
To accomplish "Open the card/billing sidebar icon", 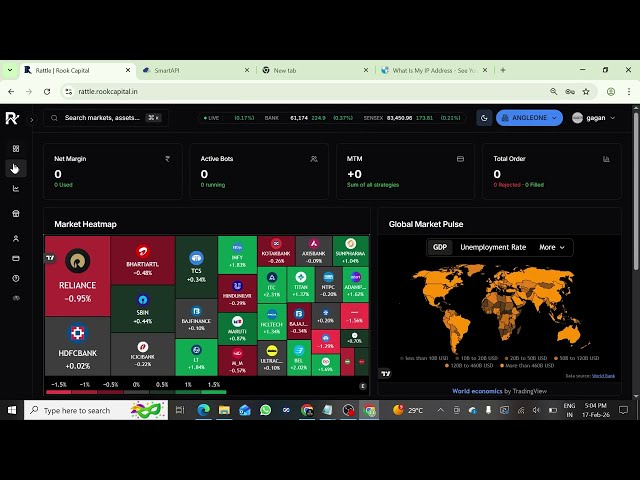I will click(16, 258).
